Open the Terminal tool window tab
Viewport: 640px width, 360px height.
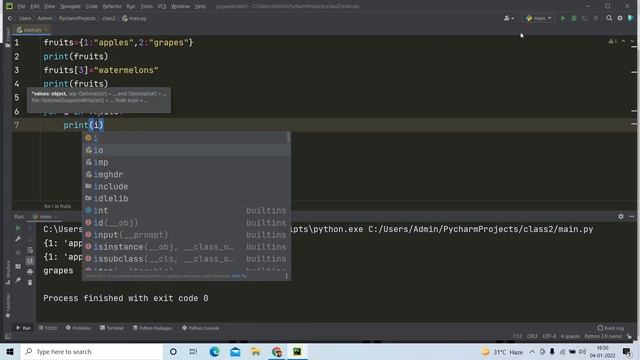(112, 328)
